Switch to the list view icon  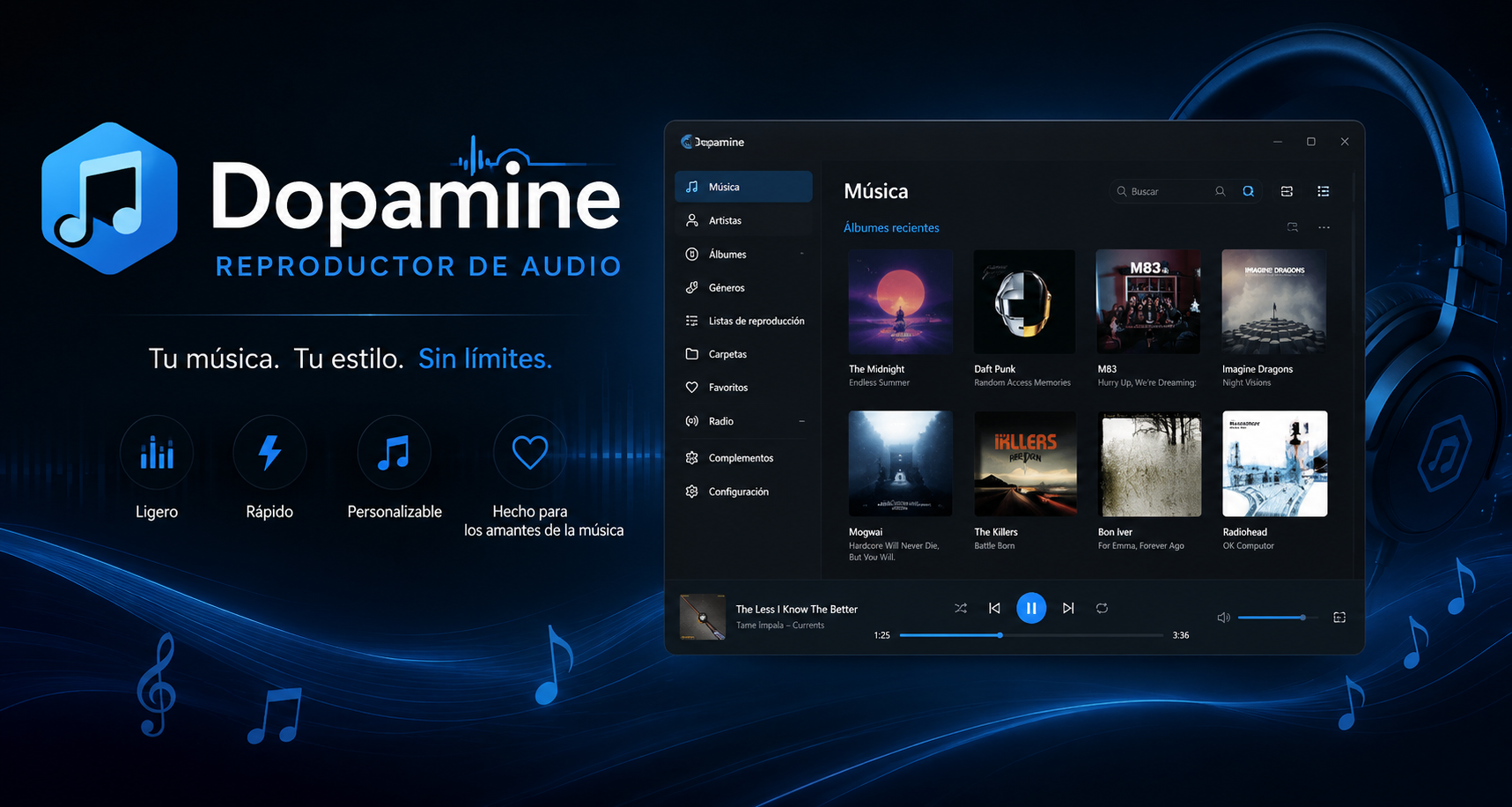pos(1324,191)
